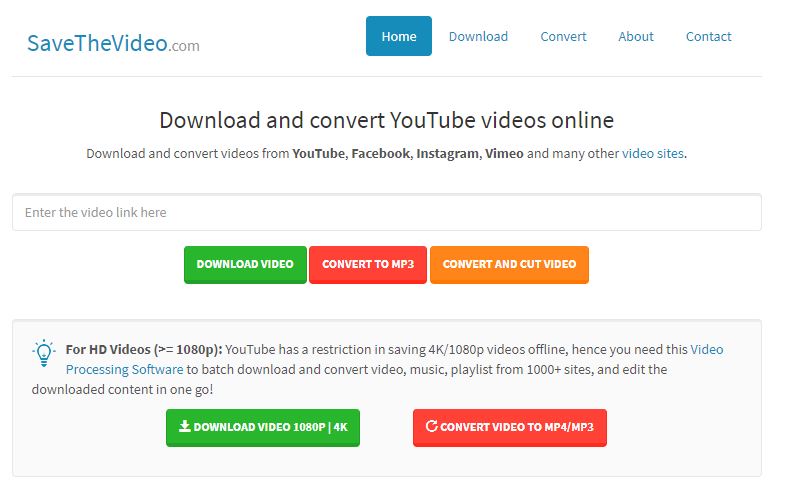Screen dimensions: 789x492
Task: Follow the 'video sites' link
Action: 653,153
